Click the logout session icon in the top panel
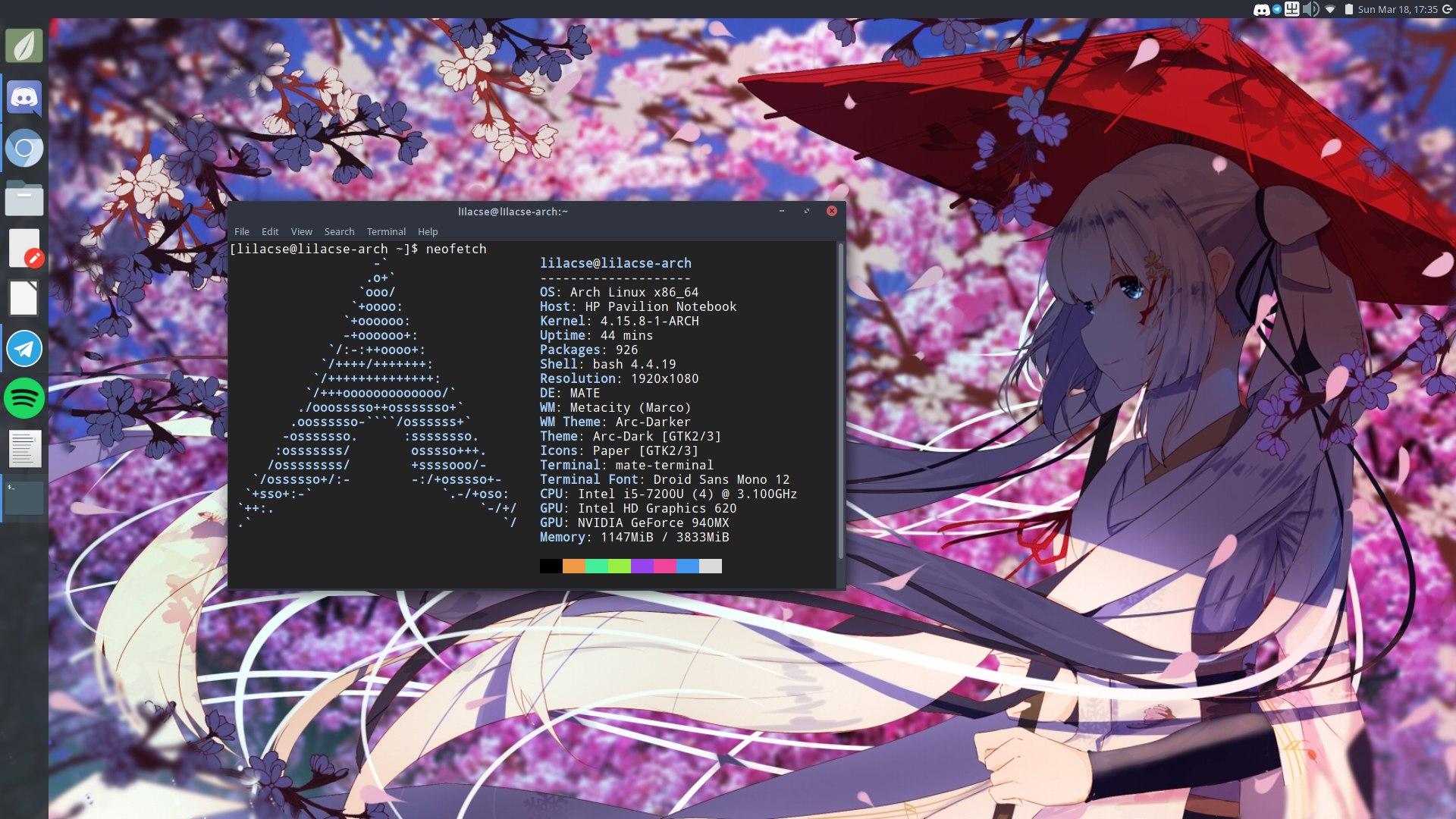 coord(1447,9)
